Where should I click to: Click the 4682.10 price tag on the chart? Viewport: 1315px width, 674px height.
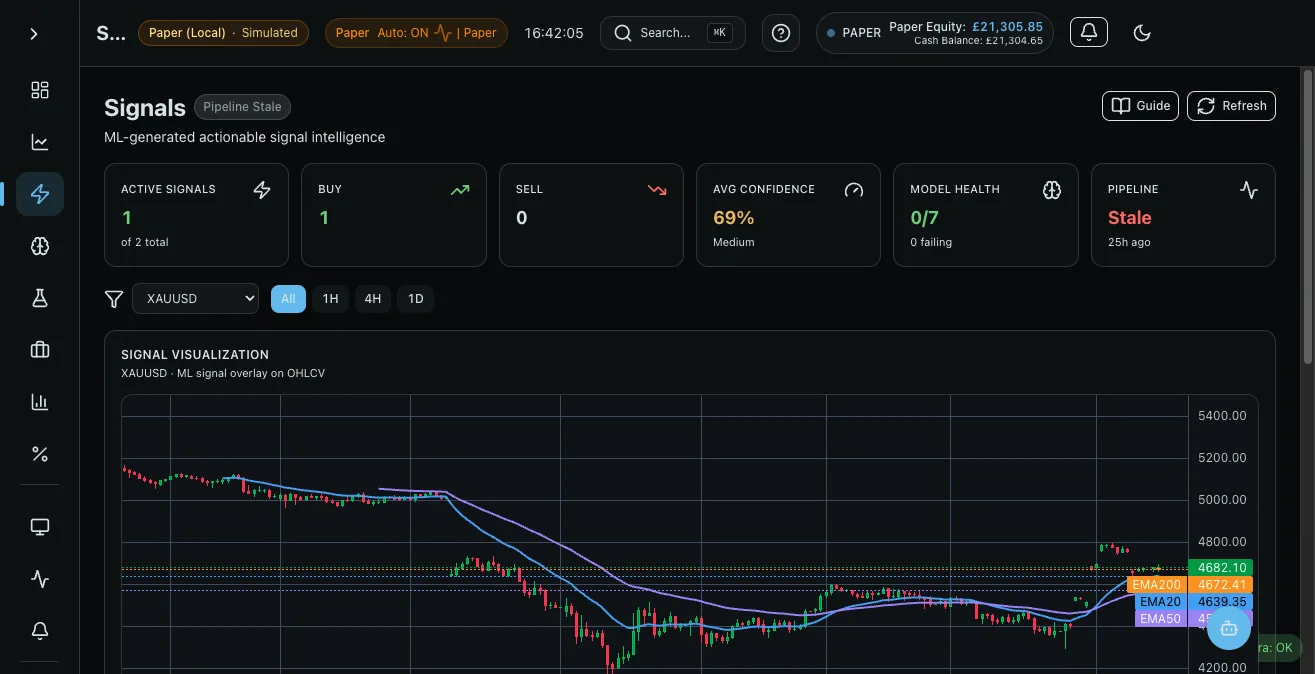(1220, 568)
